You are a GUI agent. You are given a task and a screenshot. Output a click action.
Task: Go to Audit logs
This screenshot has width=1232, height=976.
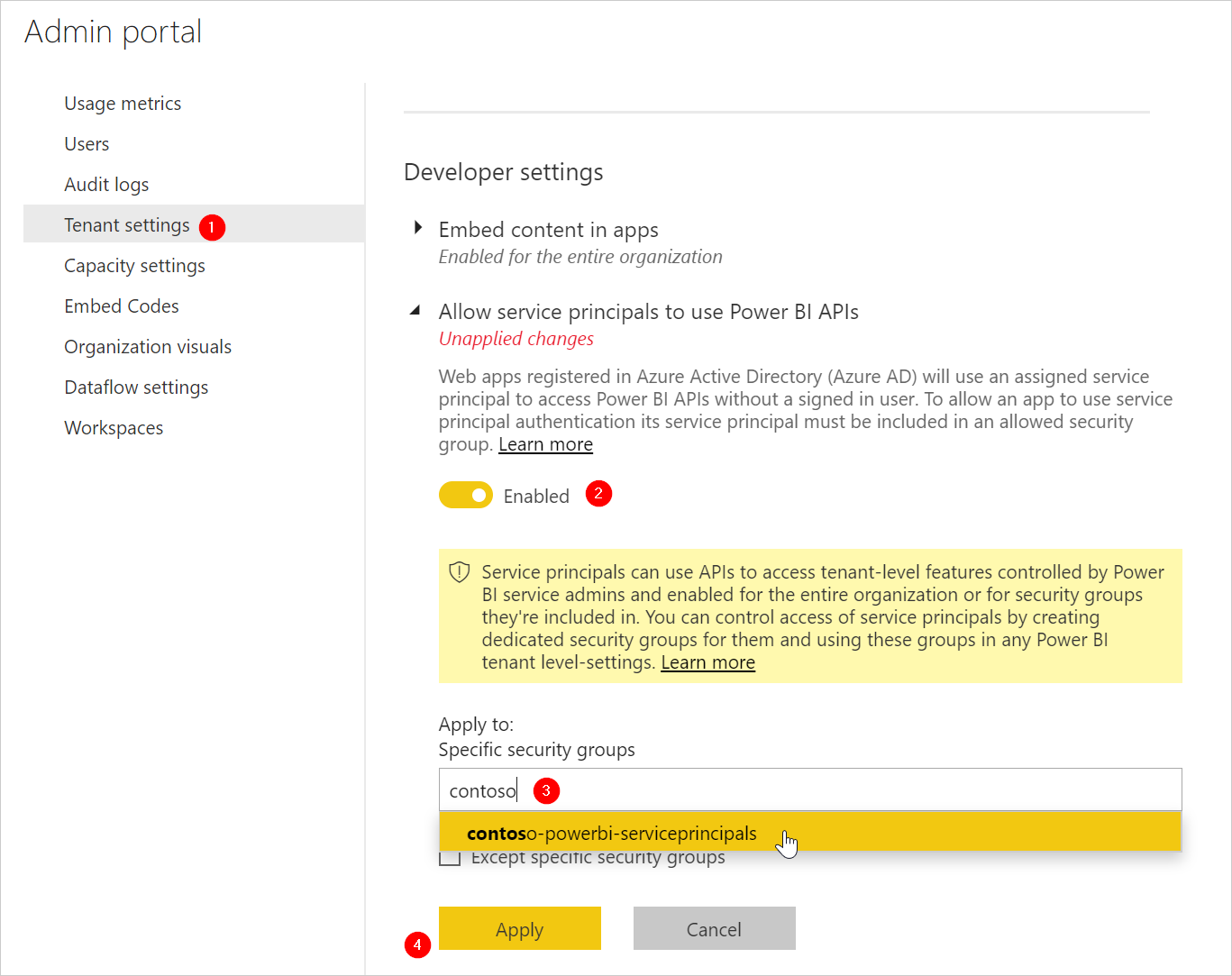(106, 185)
